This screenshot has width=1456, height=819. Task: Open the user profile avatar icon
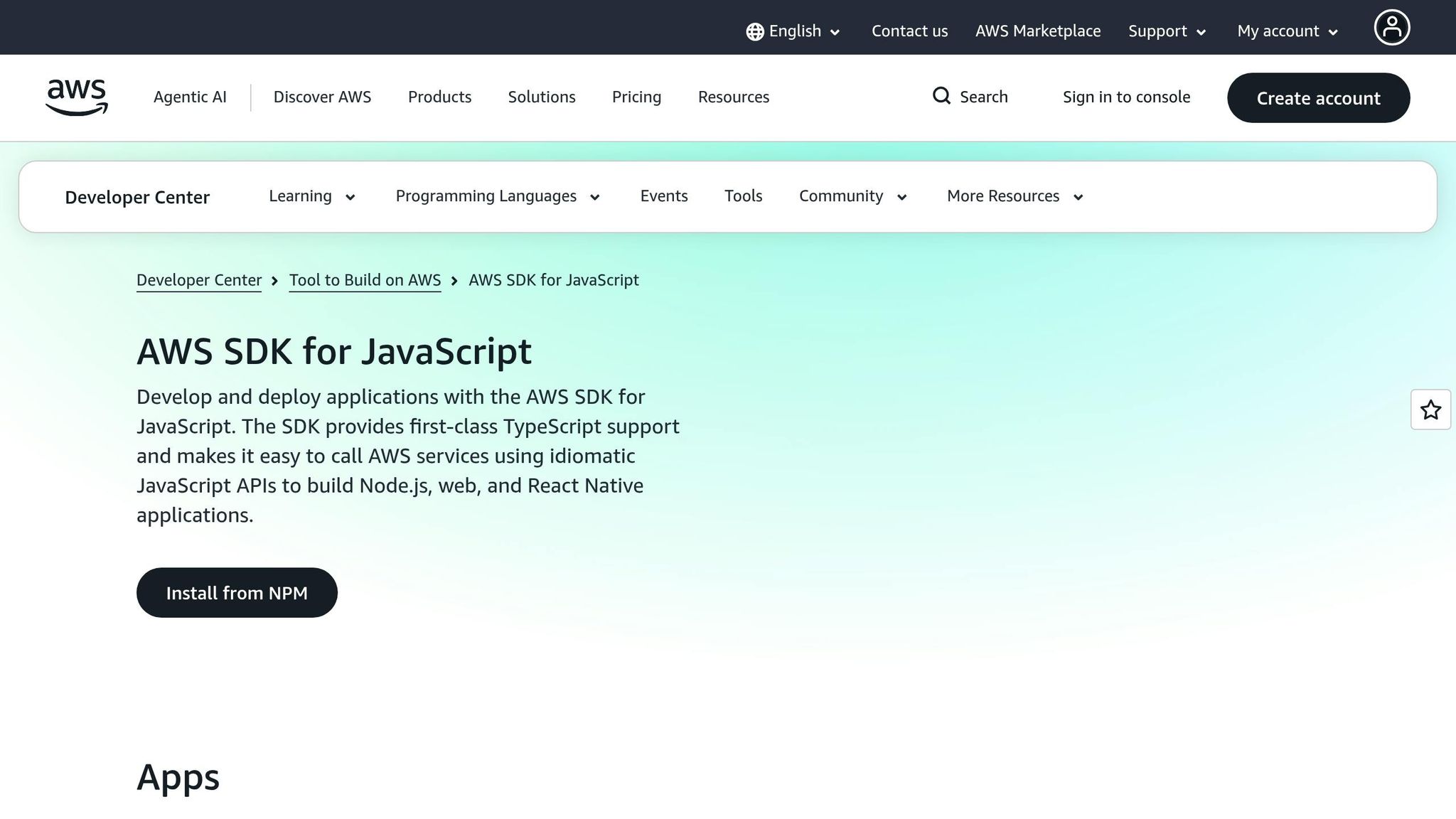click(x=1391, y=28)
